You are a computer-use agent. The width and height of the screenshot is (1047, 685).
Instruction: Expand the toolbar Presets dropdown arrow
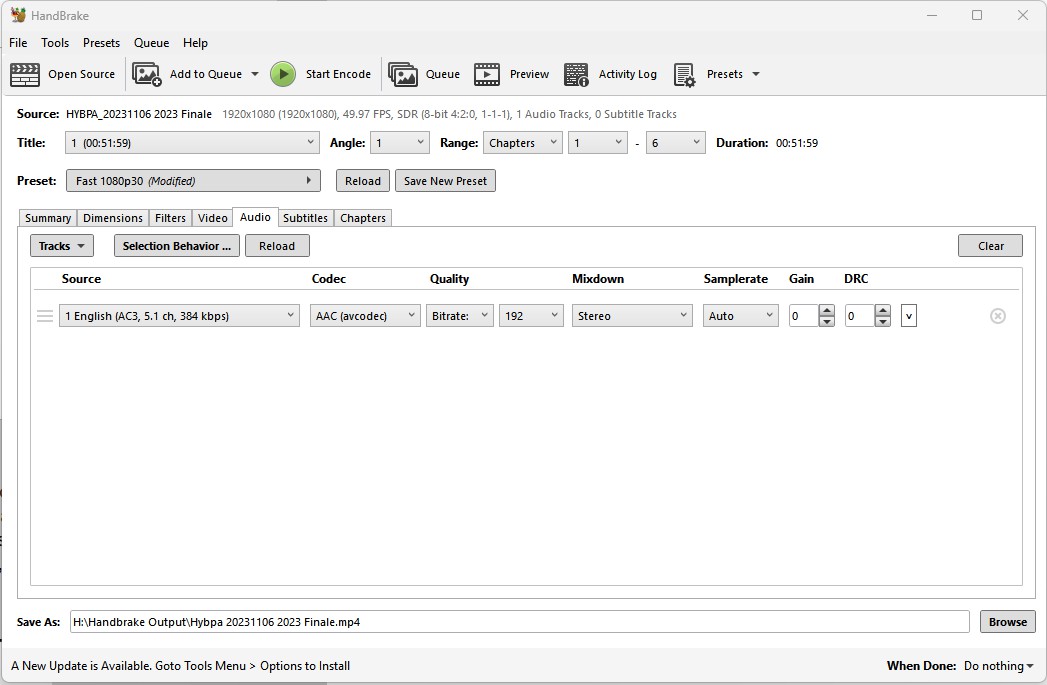pos(756,74)
